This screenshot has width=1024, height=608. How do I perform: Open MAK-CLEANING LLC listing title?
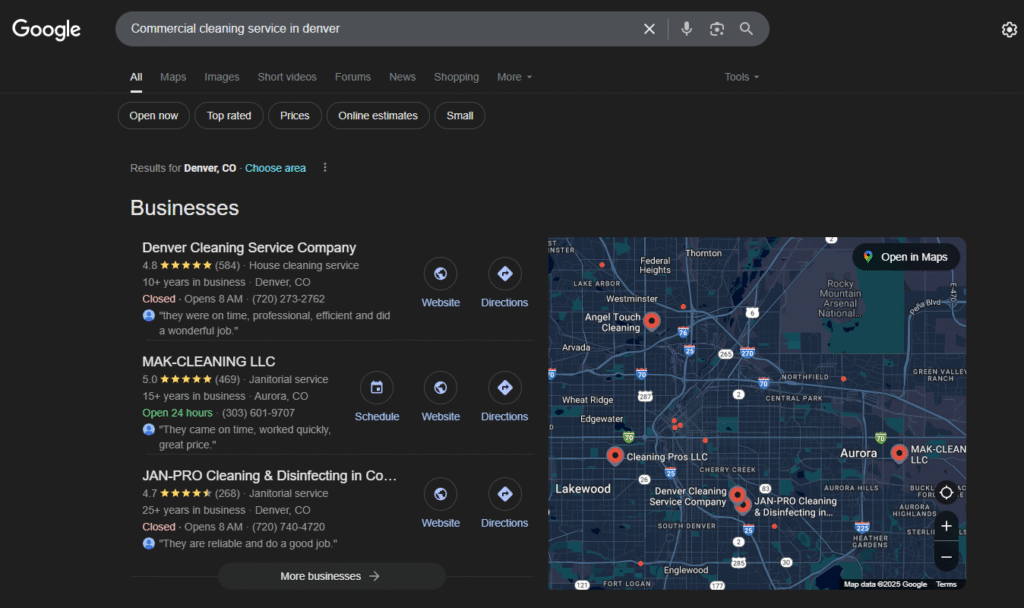coord(208,361)
